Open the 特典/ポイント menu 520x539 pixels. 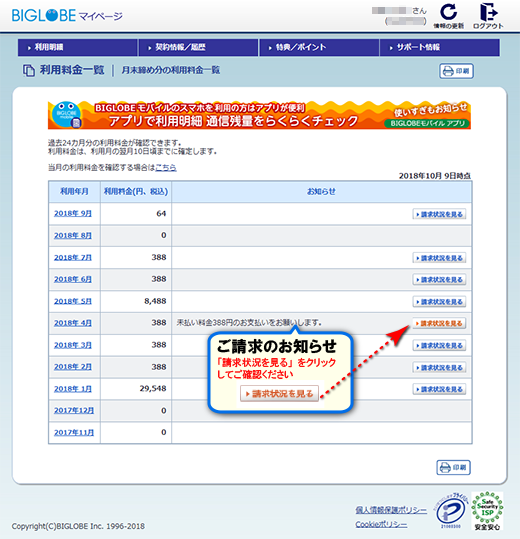click(319, 47)
